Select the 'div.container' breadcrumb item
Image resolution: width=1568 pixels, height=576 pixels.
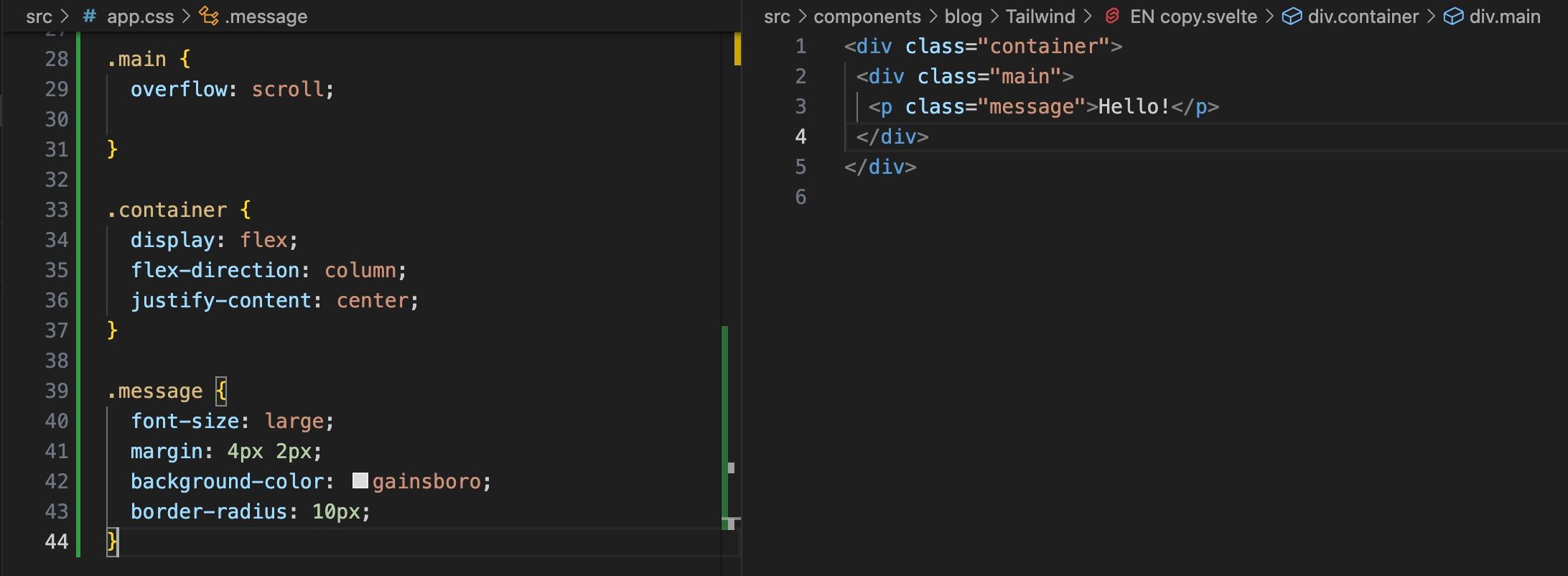tap(1363, 17)
